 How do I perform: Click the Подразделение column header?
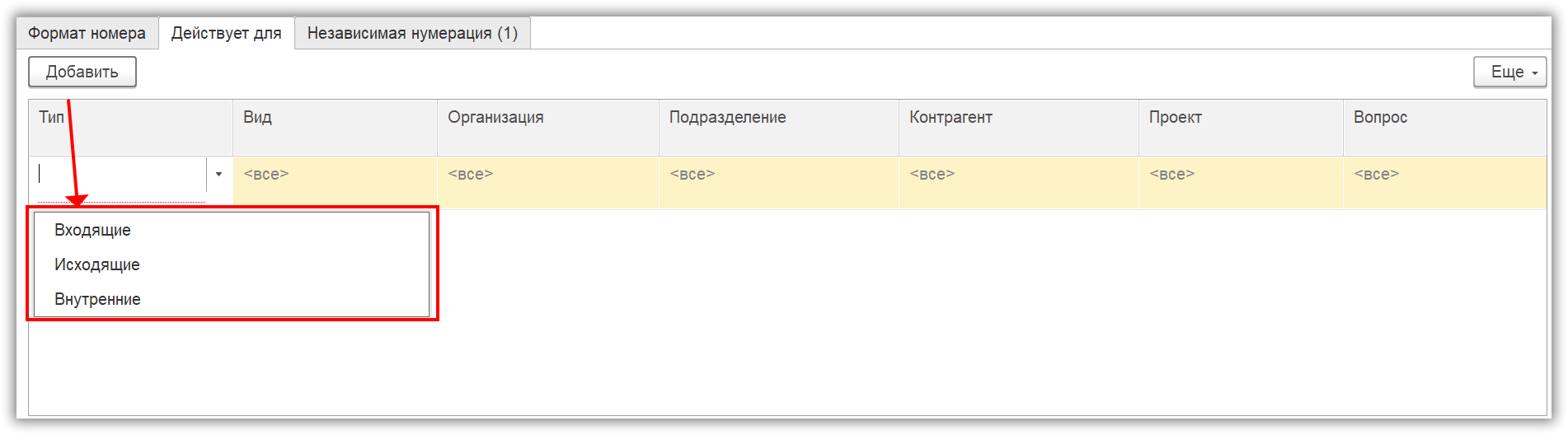(x=778, y=118)
